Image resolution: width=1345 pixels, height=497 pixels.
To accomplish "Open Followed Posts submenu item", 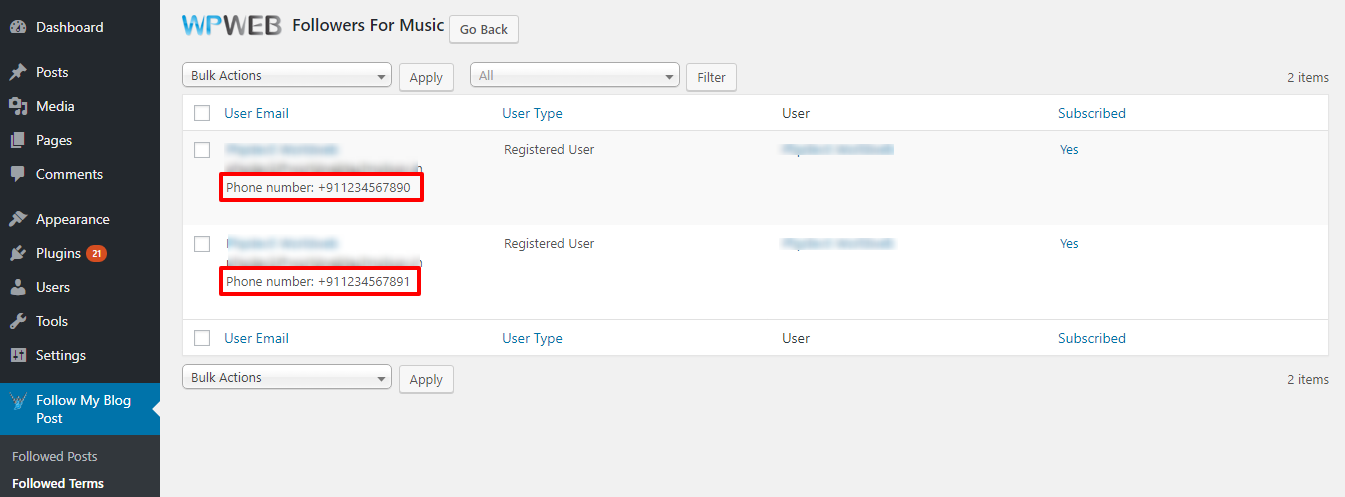I will tap(55, 456).
